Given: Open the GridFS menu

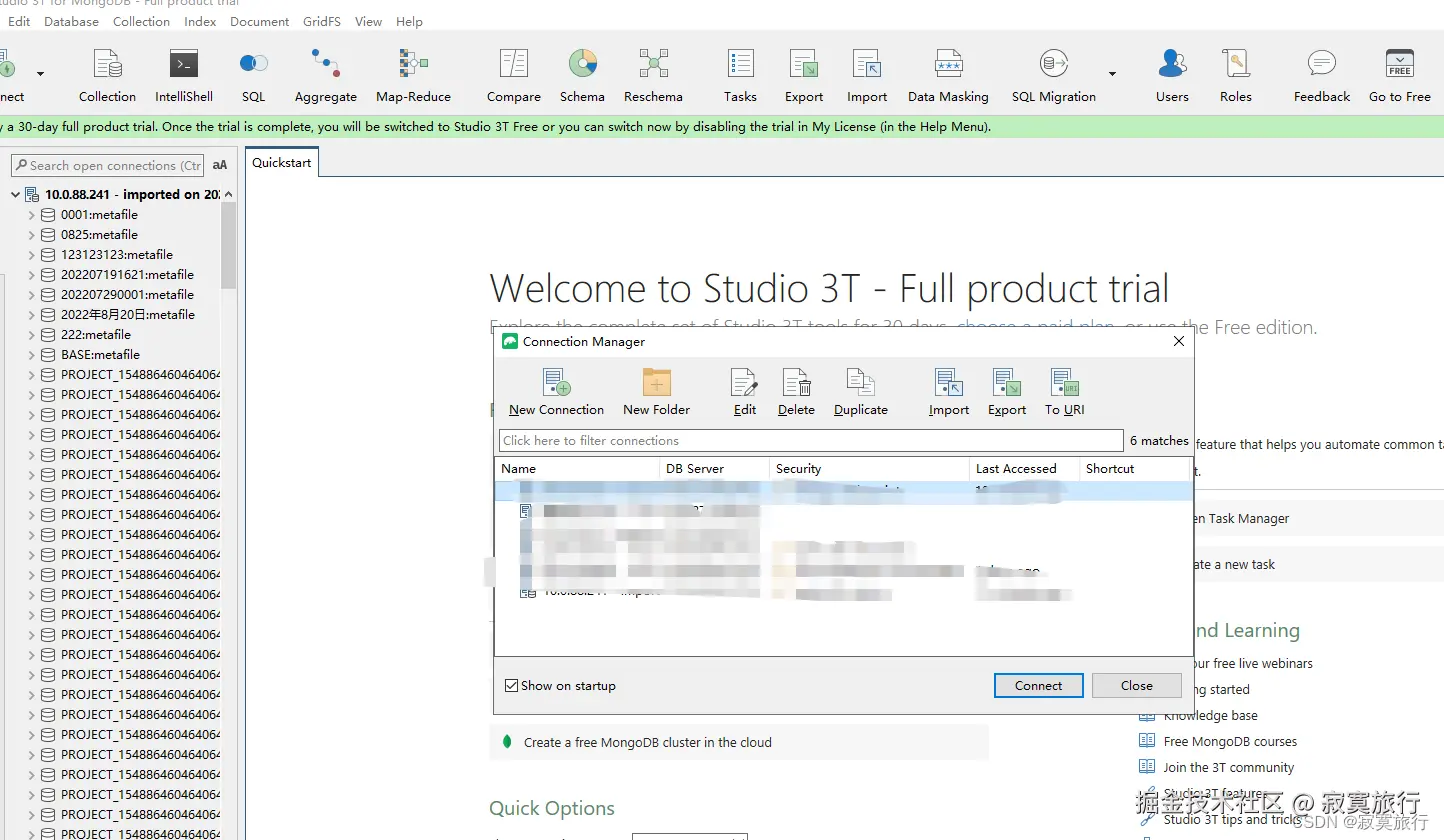Looking at the screenshot, I should [322, 21].
